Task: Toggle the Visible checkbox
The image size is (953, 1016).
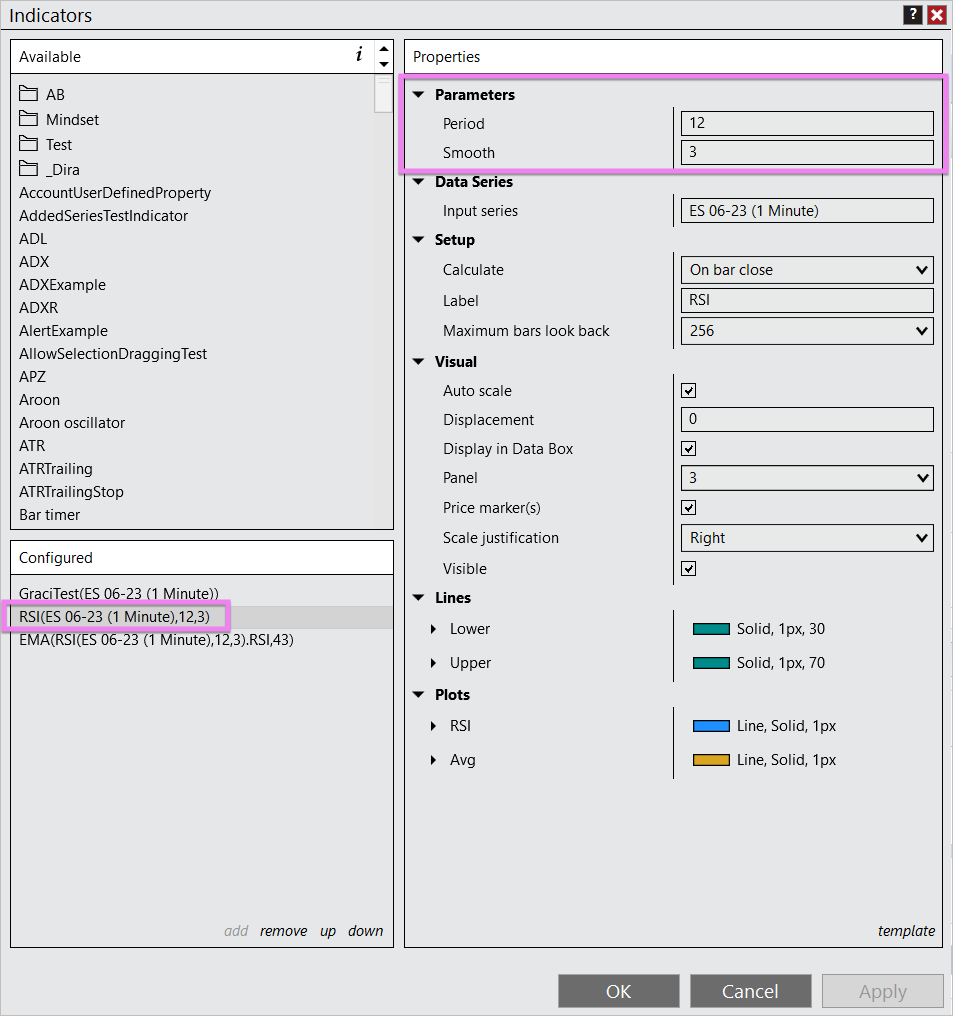Action: pyautogui.click(x=688, y=569)
